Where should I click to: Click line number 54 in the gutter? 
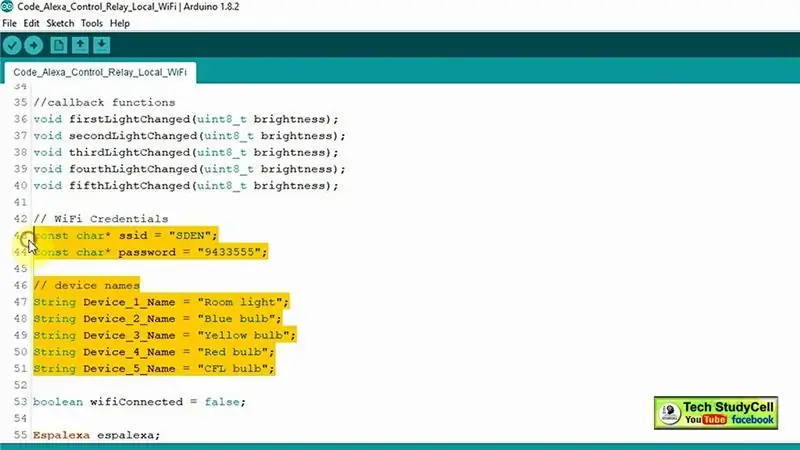pyautogui.click(x=20, y=418)
